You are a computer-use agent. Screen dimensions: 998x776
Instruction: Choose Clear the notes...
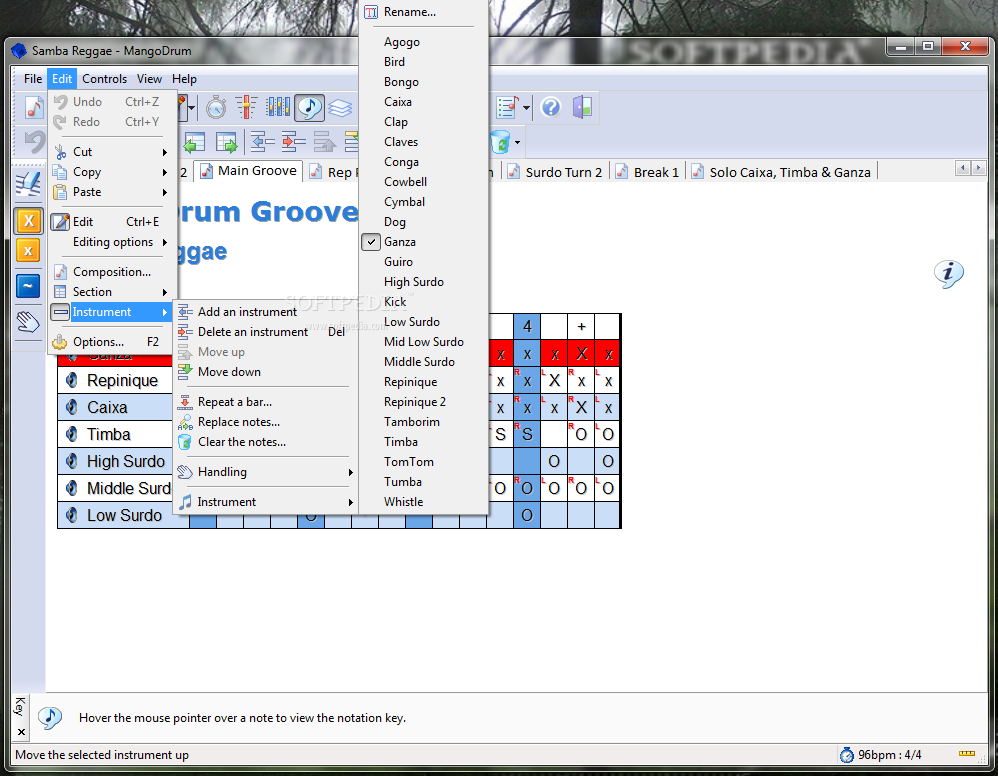(266, 442)
